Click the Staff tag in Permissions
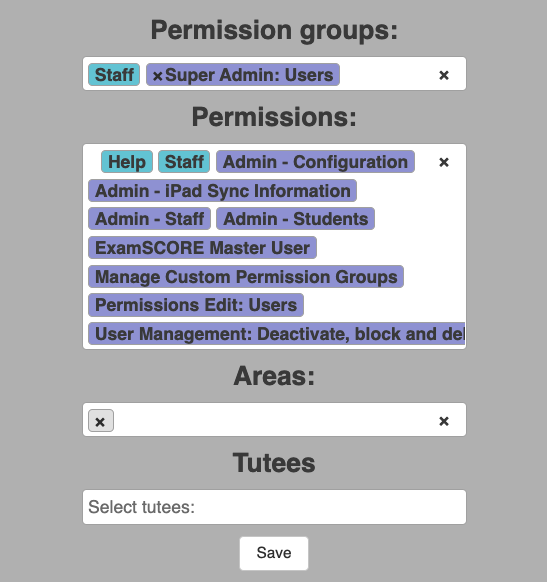Viewport: 547px width, 582px height. [184, 162]
